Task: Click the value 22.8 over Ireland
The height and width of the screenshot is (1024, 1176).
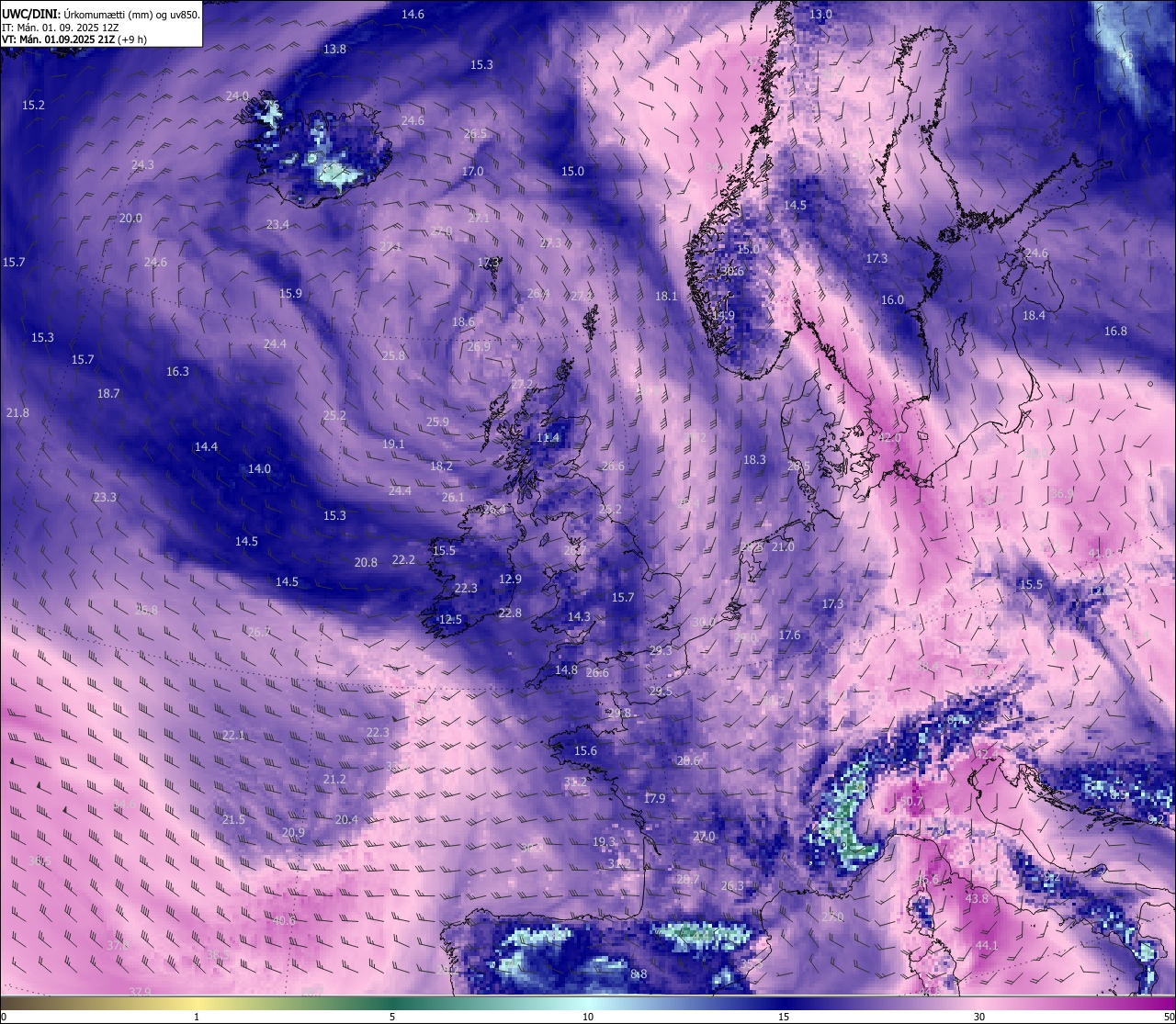Action: tap(510, 613)
